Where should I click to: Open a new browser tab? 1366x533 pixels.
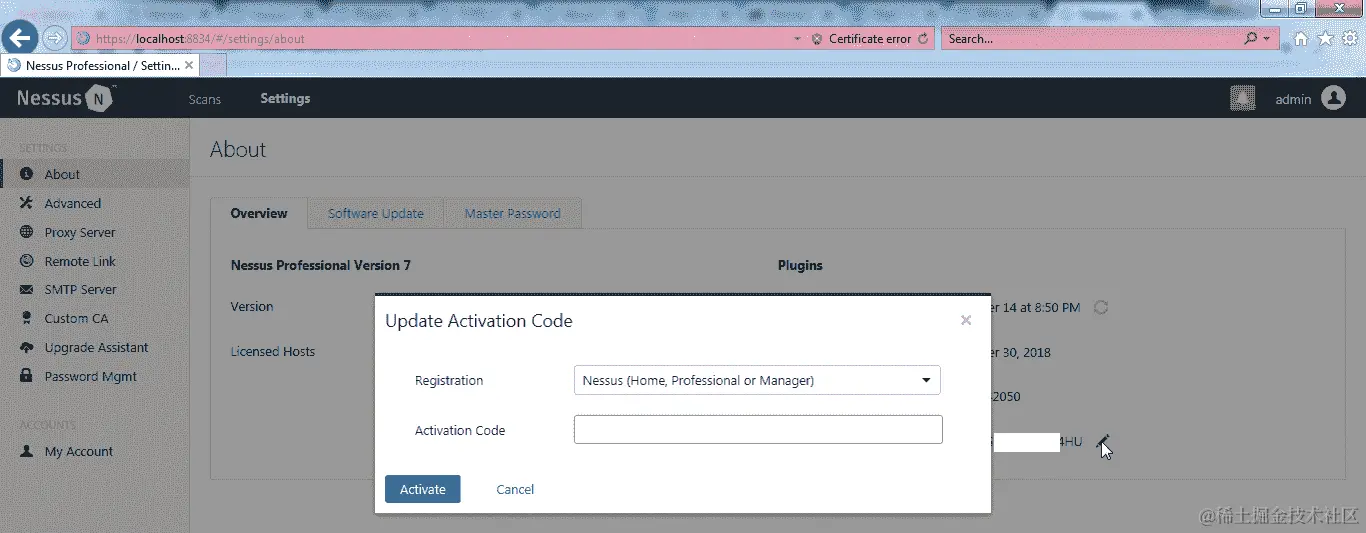(x=213, y=65)
